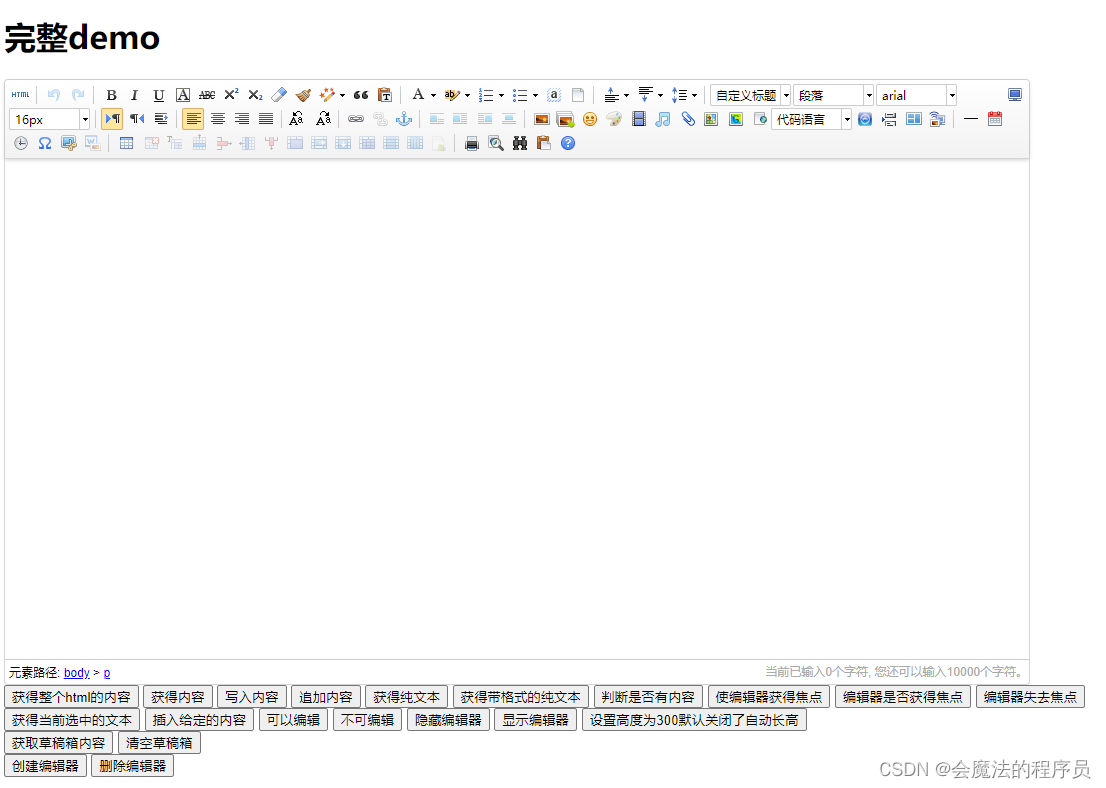1106x788 pixels.
Task: Toggle center alignment
Action: 218,119
